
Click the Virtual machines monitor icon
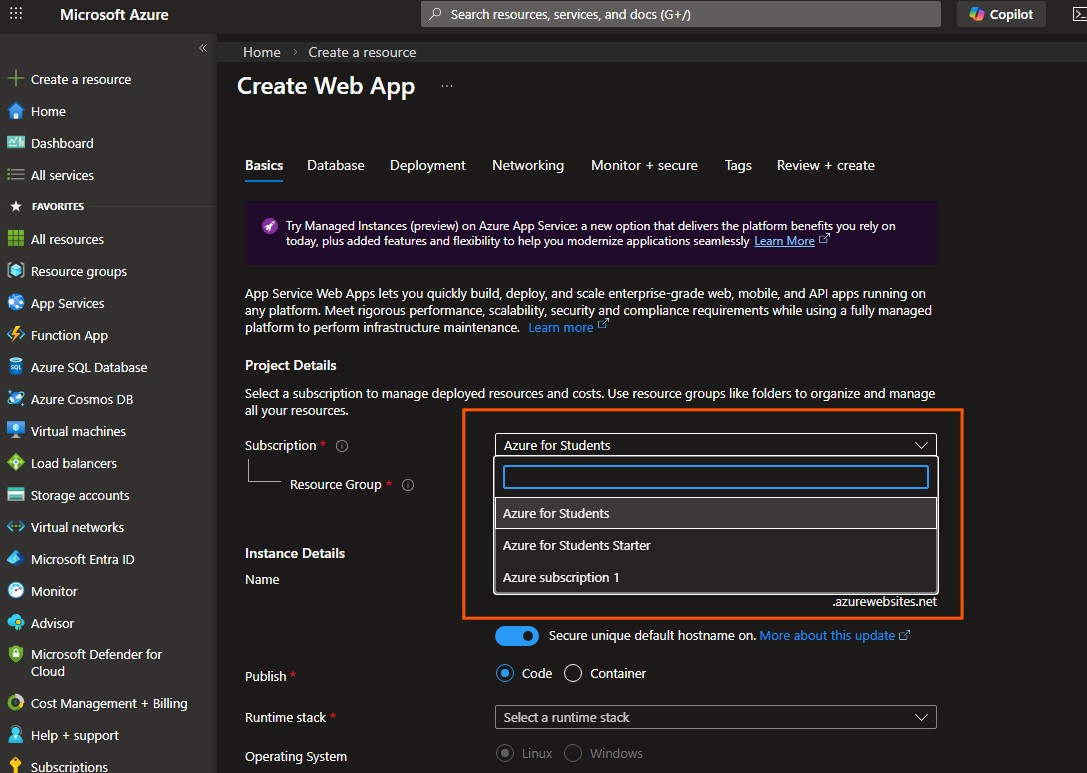pyautogui.click(x=15, y=431)
